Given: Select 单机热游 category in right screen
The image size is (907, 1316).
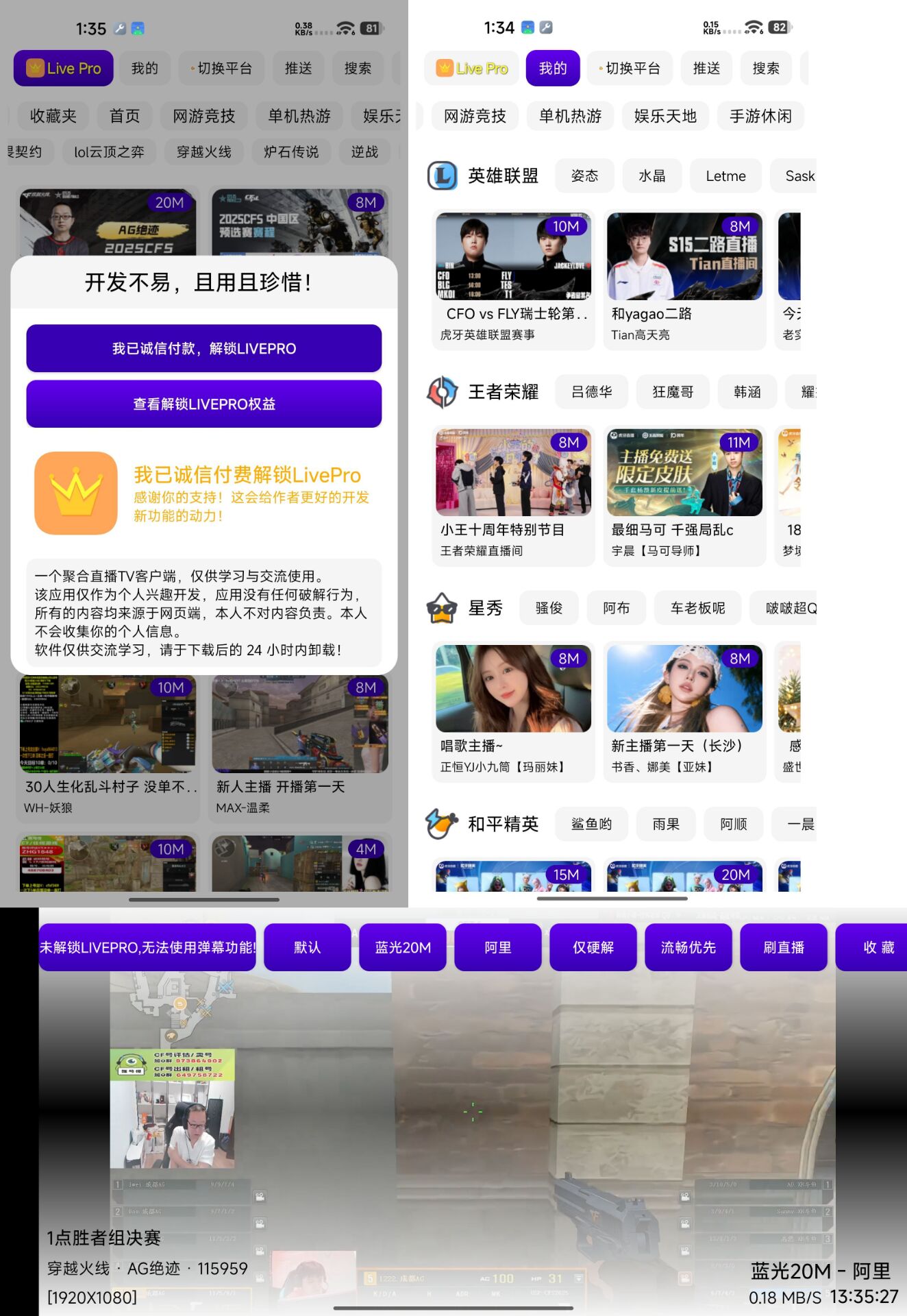Looking at the screenshot, I should pyautogui.click(x=570, y=116).
